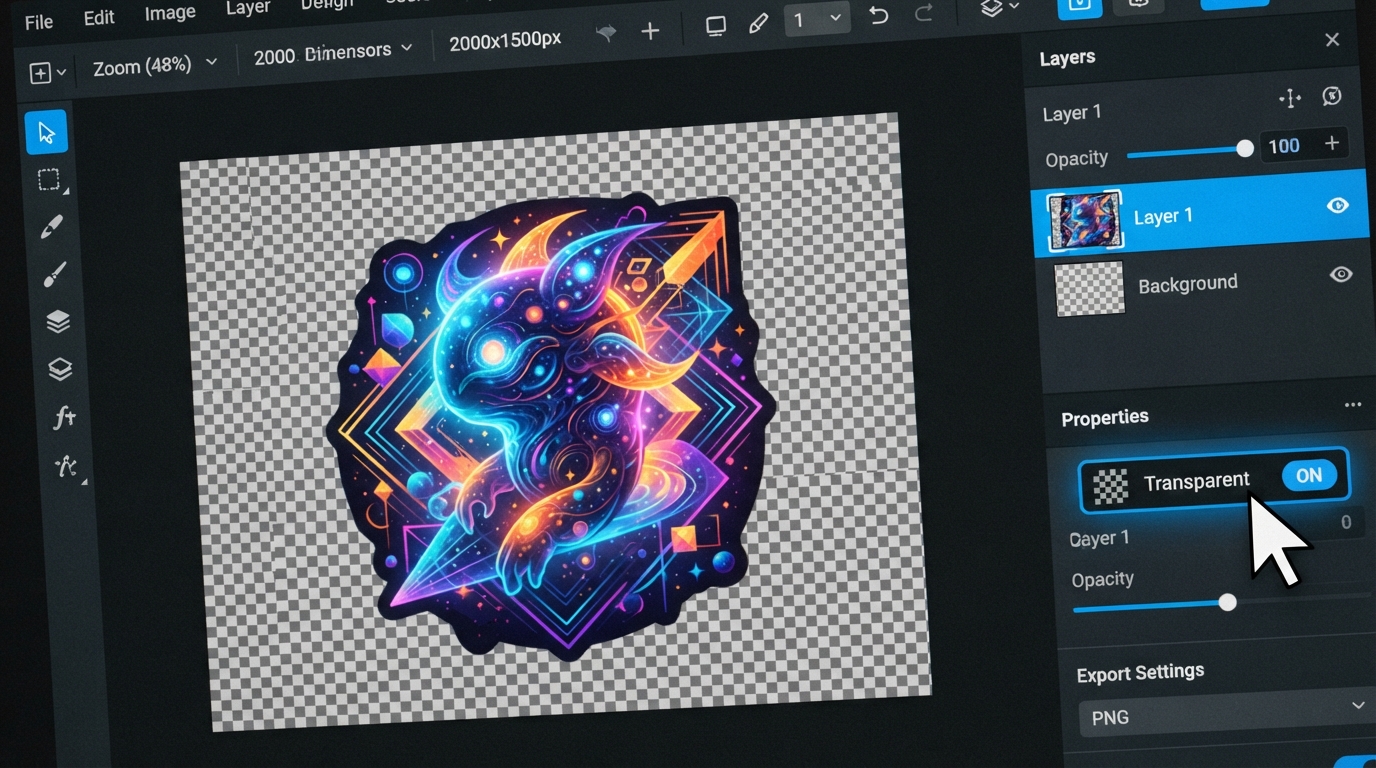Select the arrow Move tool
The width and height of the screenshot is (1376, 768).
point(46,132)
